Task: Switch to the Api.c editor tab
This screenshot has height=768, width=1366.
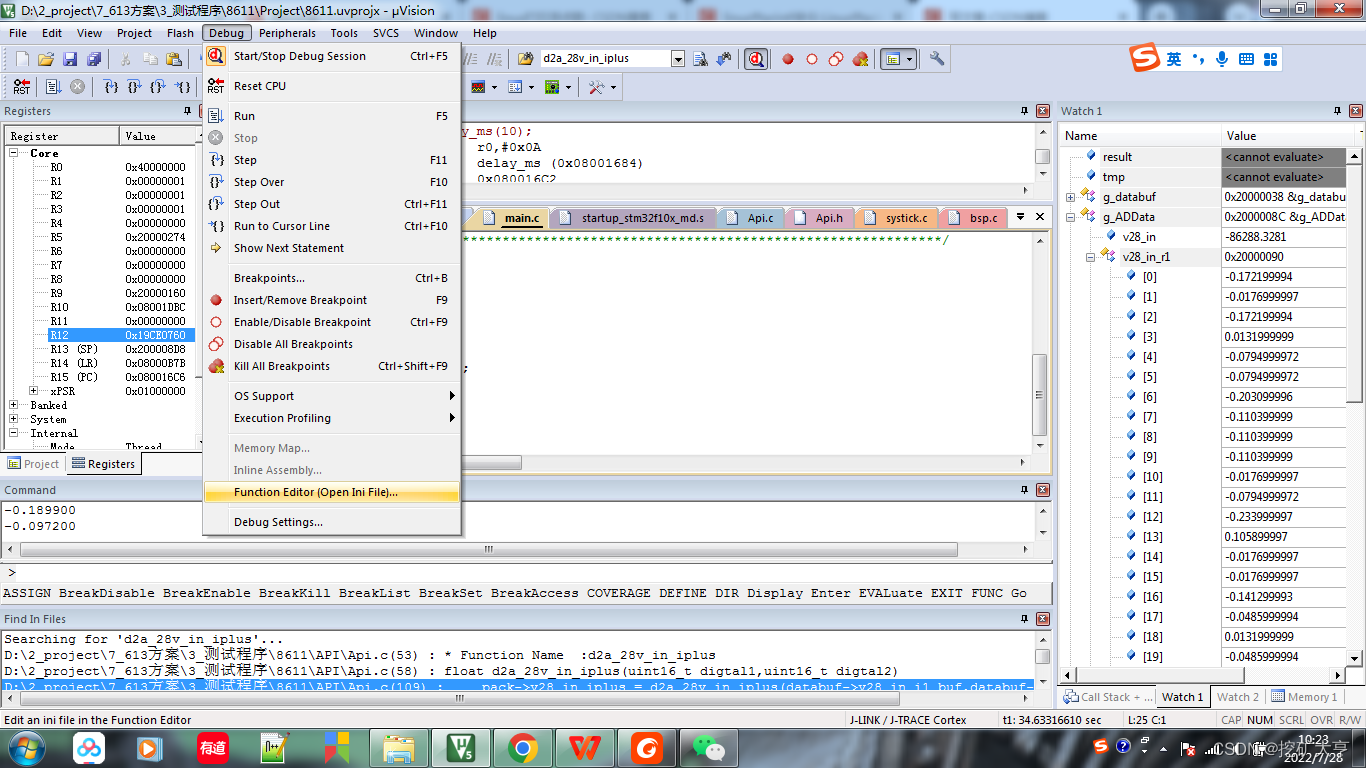Action: point(752,218)
